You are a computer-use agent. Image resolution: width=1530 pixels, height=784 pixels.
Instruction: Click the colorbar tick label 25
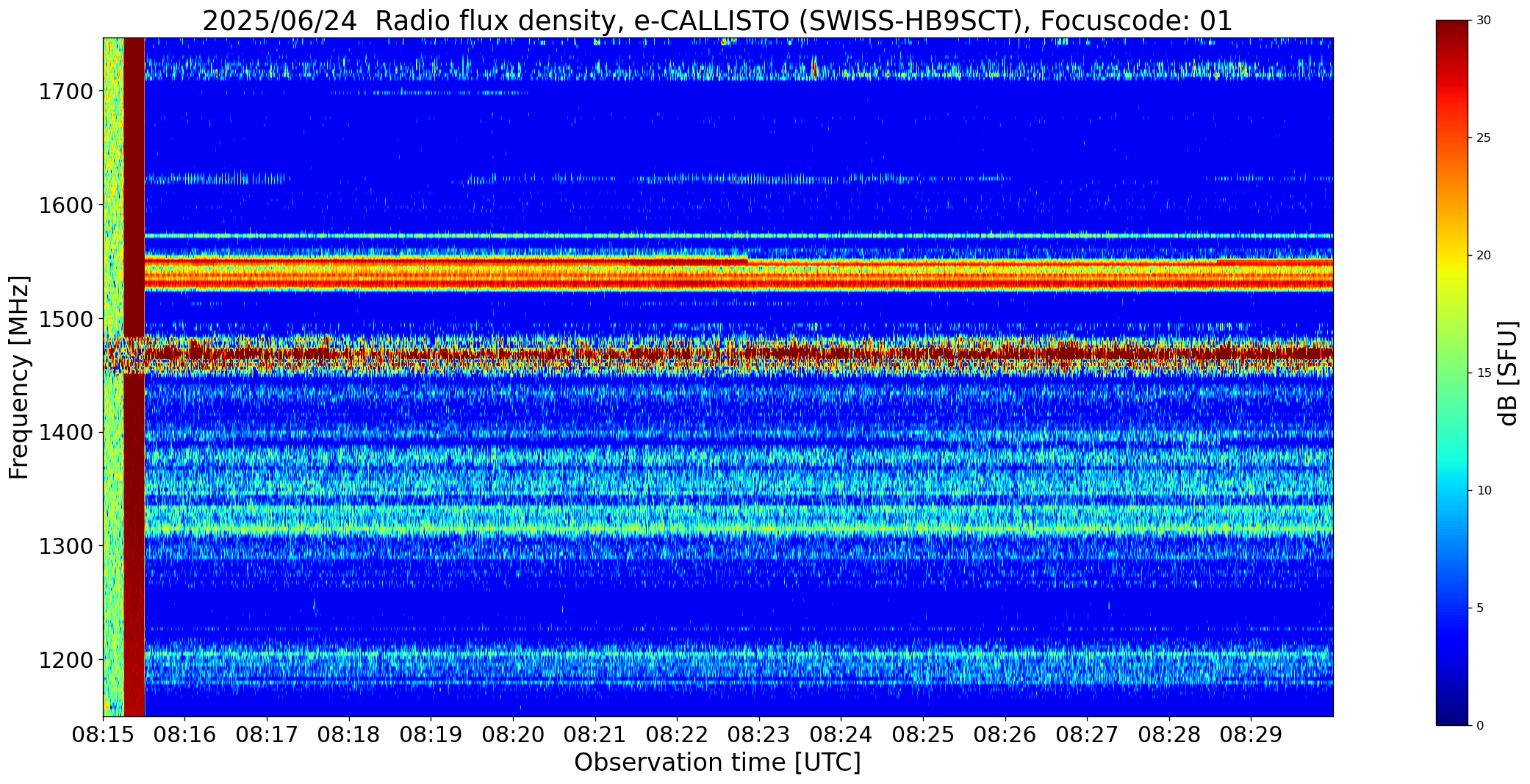coord(1484,138)
